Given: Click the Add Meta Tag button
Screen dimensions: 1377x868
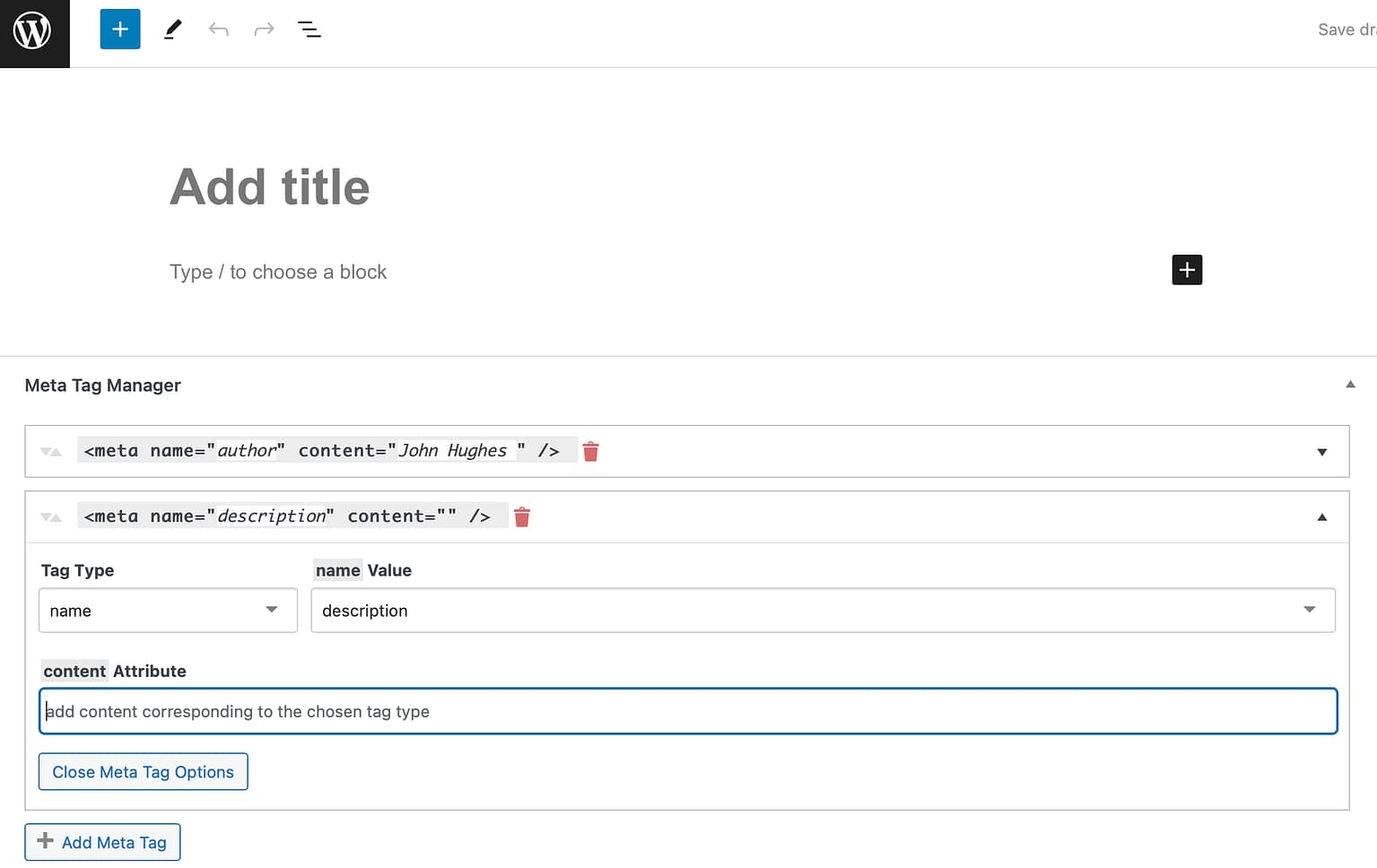Looking at the screenshot, I should [x=101, y=842].
